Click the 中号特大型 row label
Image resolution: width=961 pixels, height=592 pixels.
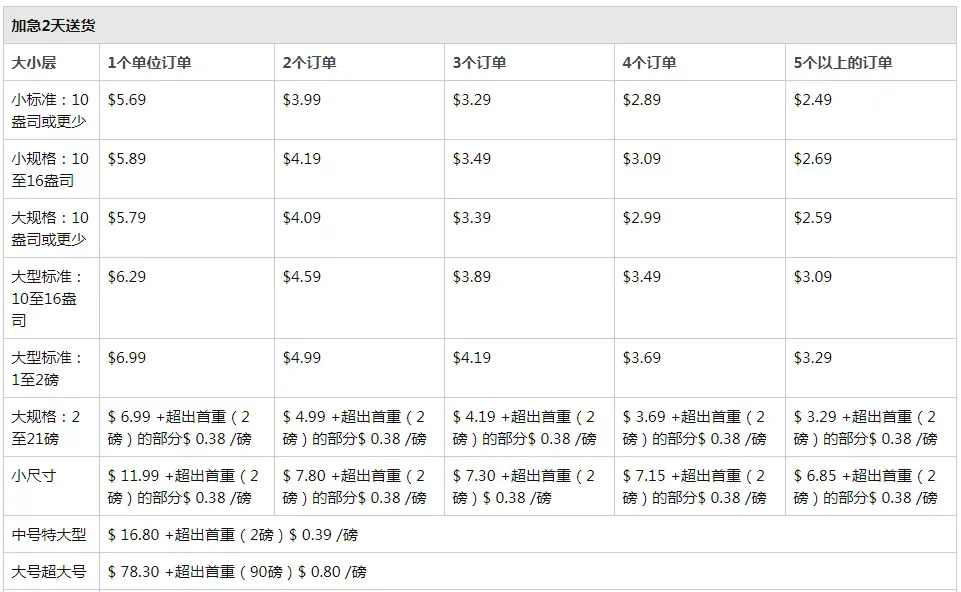pos(51,534)
